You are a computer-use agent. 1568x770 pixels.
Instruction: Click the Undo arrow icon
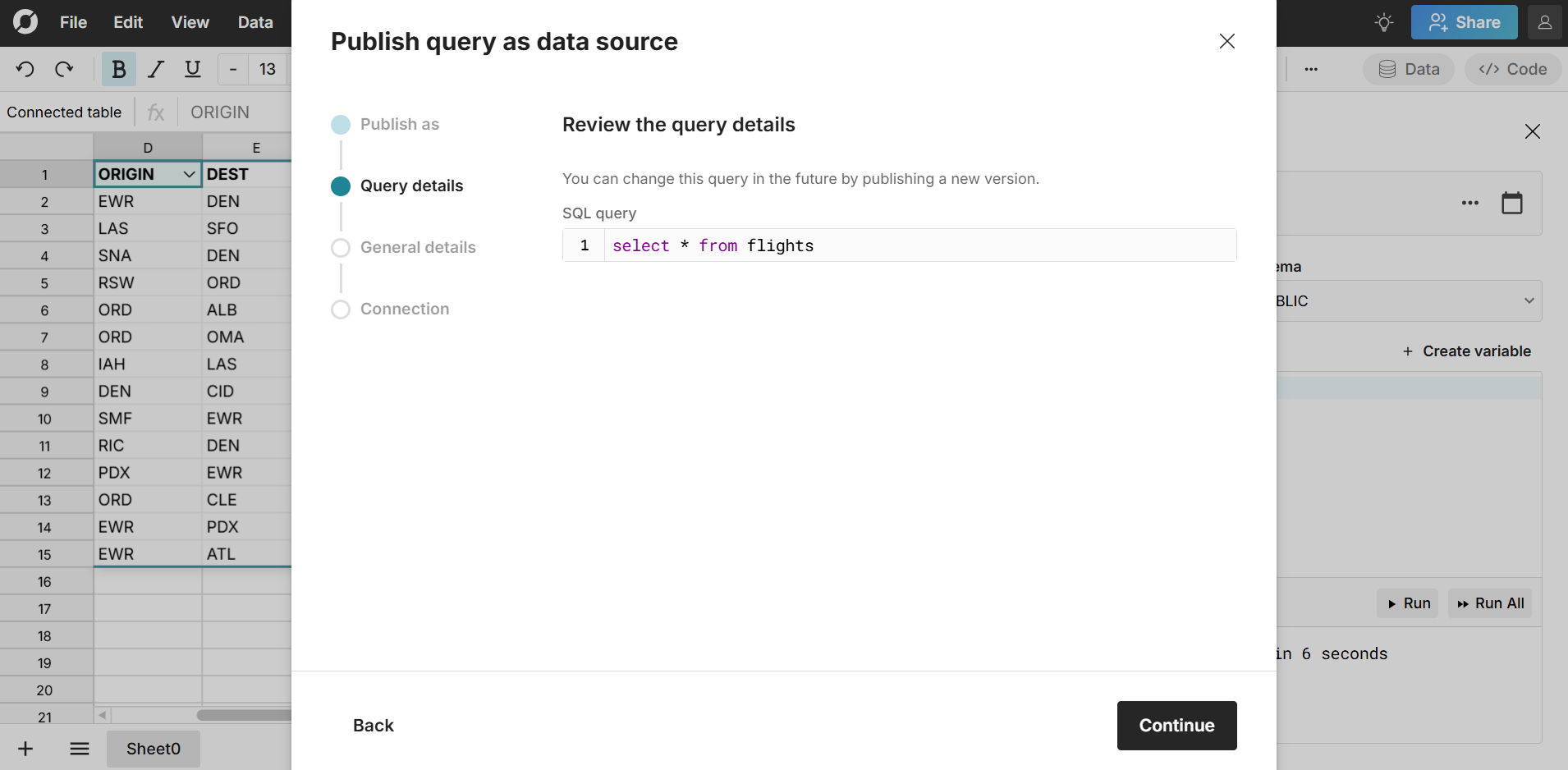[25, 69]
